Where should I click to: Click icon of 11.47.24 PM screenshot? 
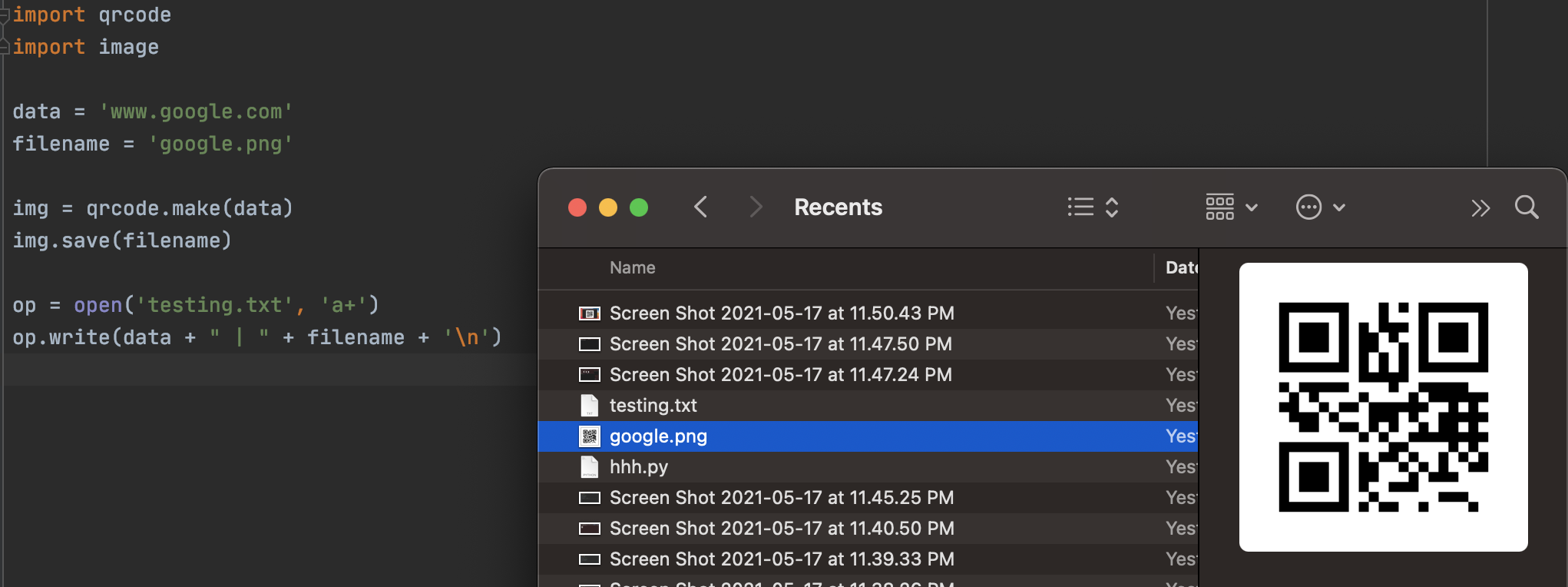pyautogui.click(x=589, y=375)
